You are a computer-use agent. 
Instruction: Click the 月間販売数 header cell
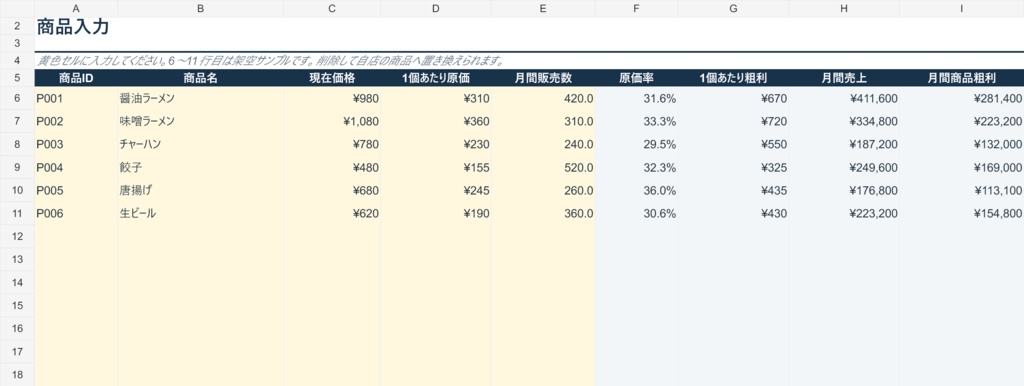coord(543,78)
